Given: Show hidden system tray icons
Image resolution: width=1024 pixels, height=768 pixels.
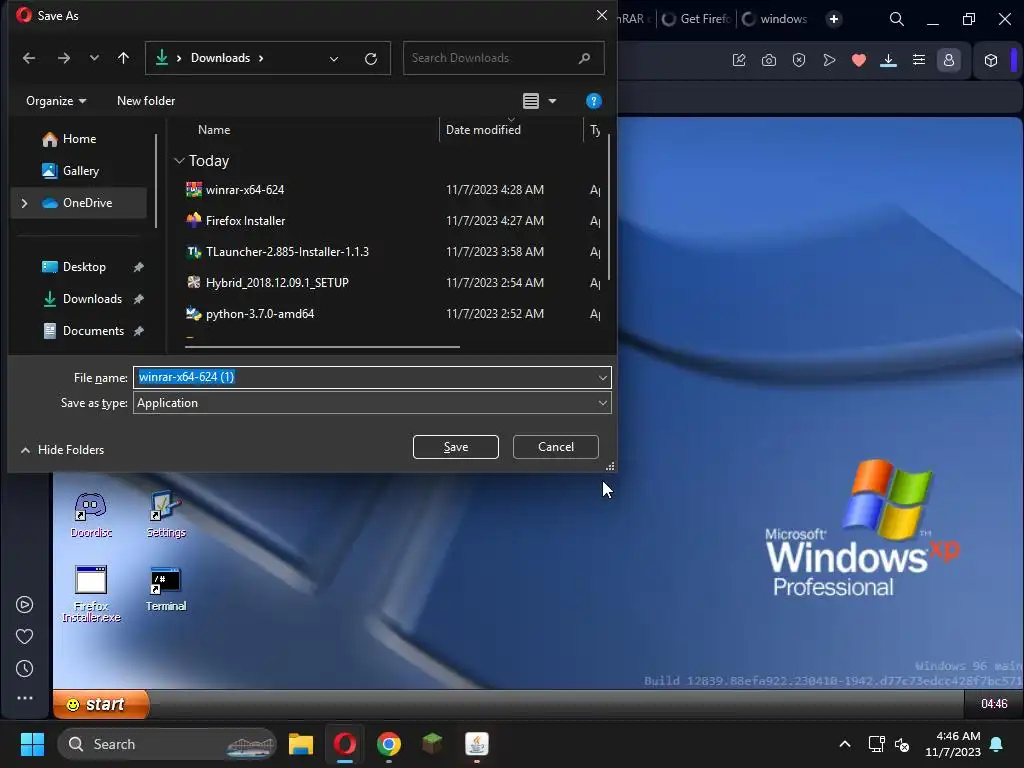Looking at the screenshot, I should tap(844, 744).
